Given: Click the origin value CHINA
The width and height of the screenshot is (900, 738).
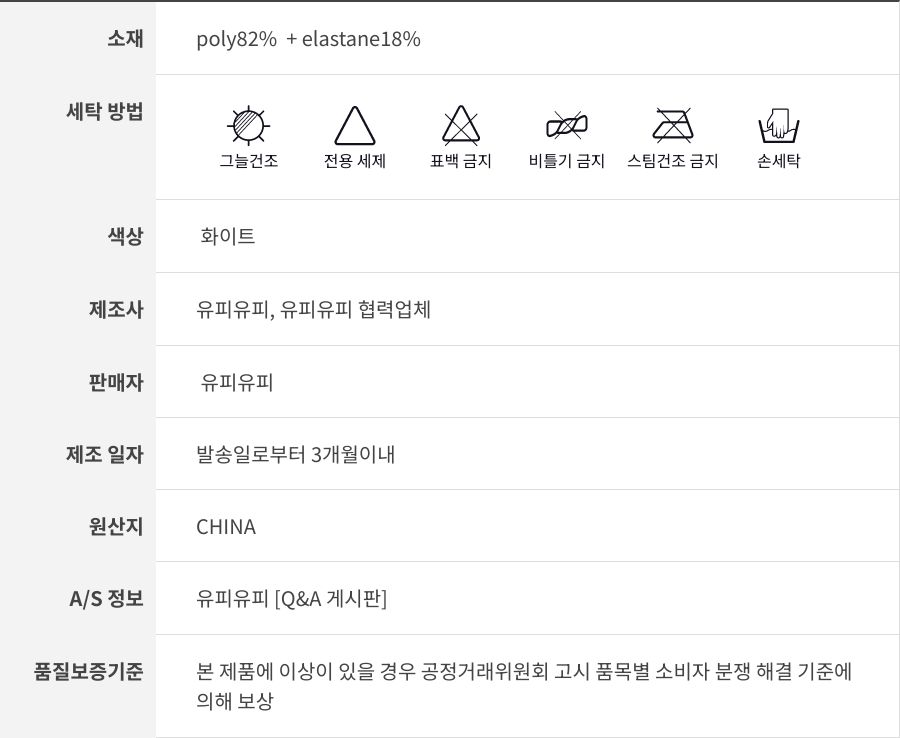Looking at the screenshot, I should [x=226, y=526].
